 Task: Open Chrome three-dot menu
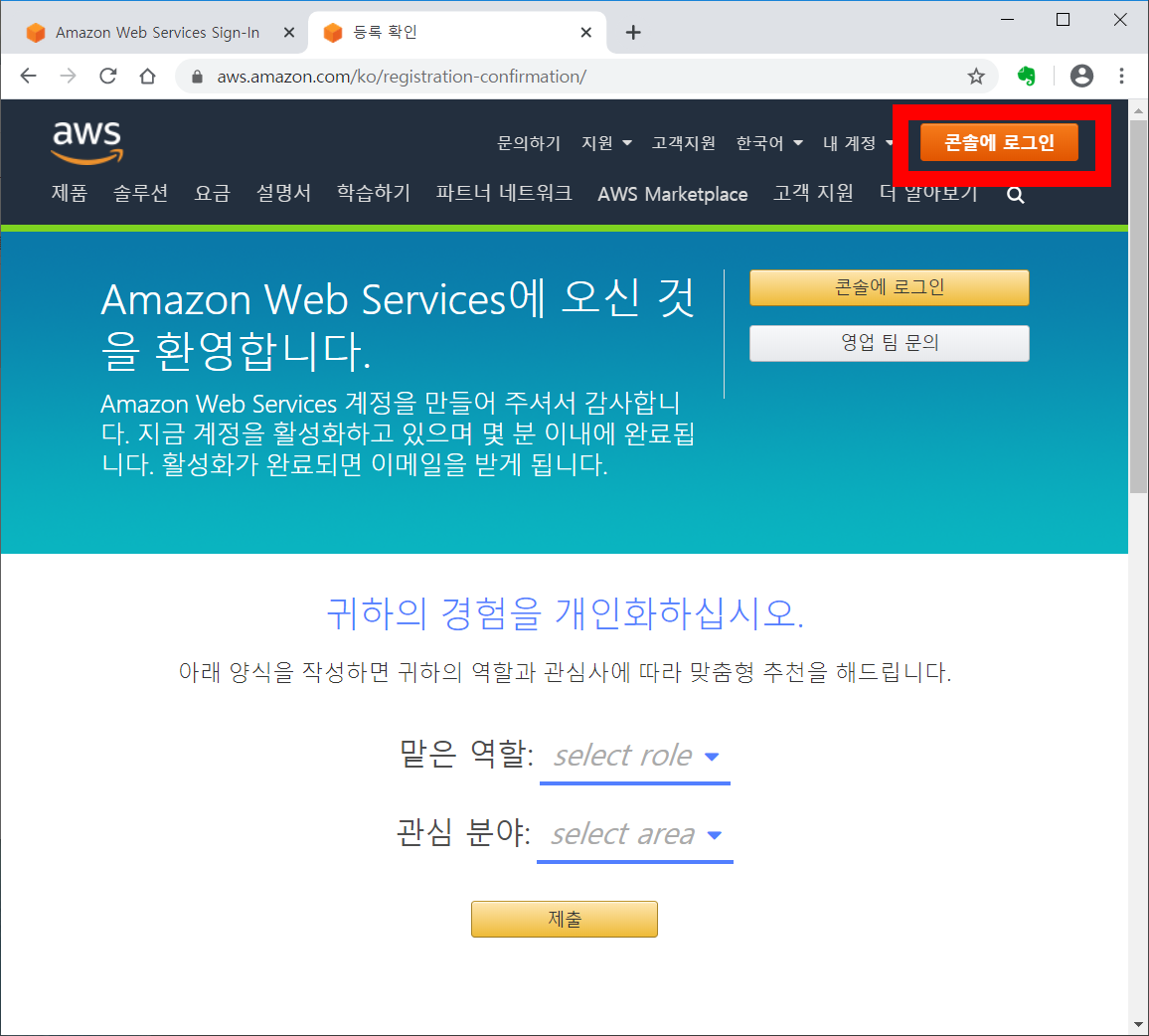(1121, 76)
